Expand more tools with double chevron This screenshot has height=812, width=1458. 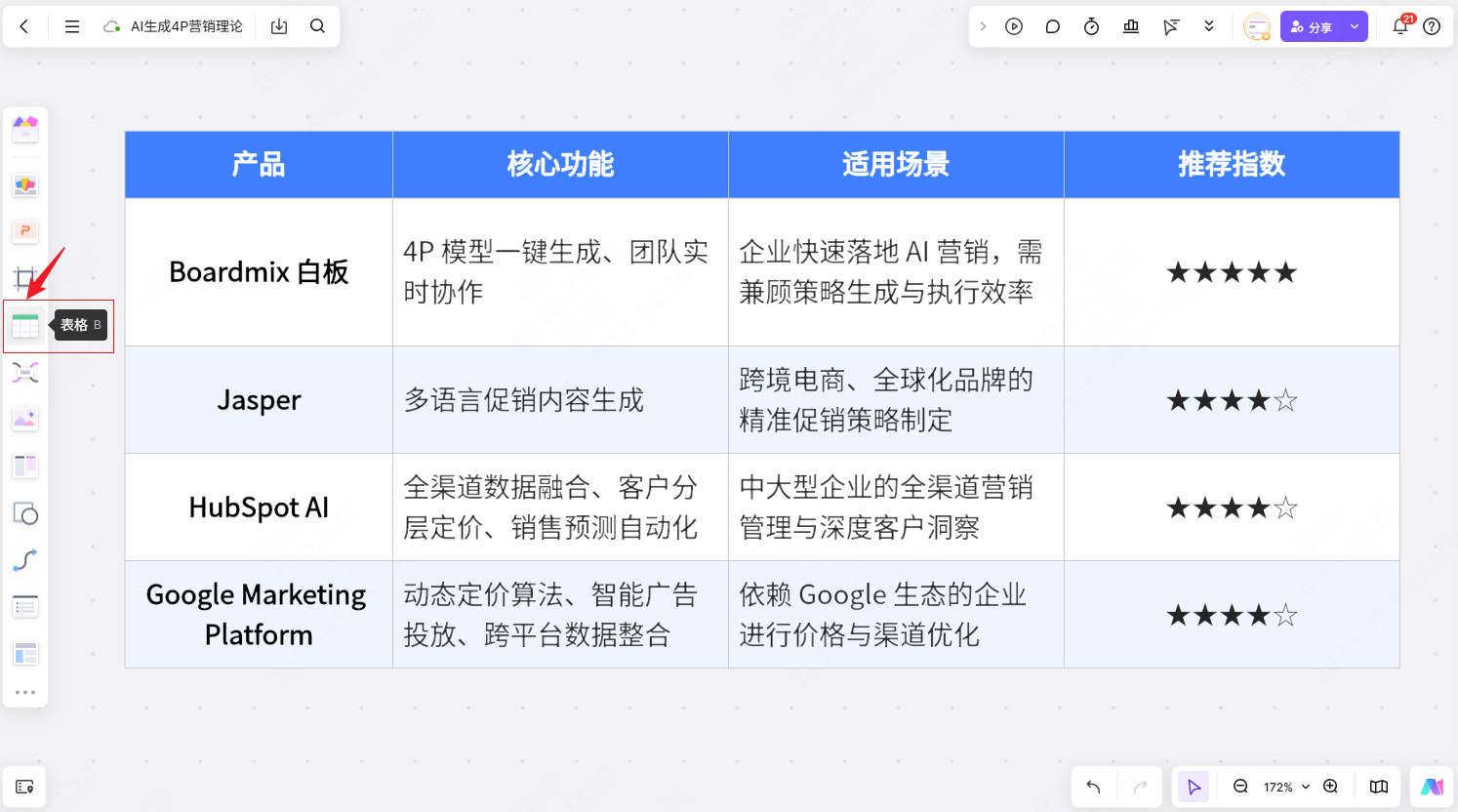[1209, 26]
